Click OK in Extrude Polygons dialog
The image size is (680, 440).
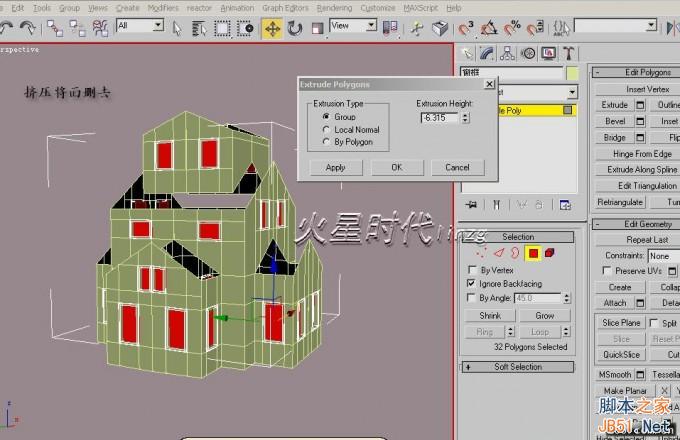pyautogui.click(x=397, y=167)
